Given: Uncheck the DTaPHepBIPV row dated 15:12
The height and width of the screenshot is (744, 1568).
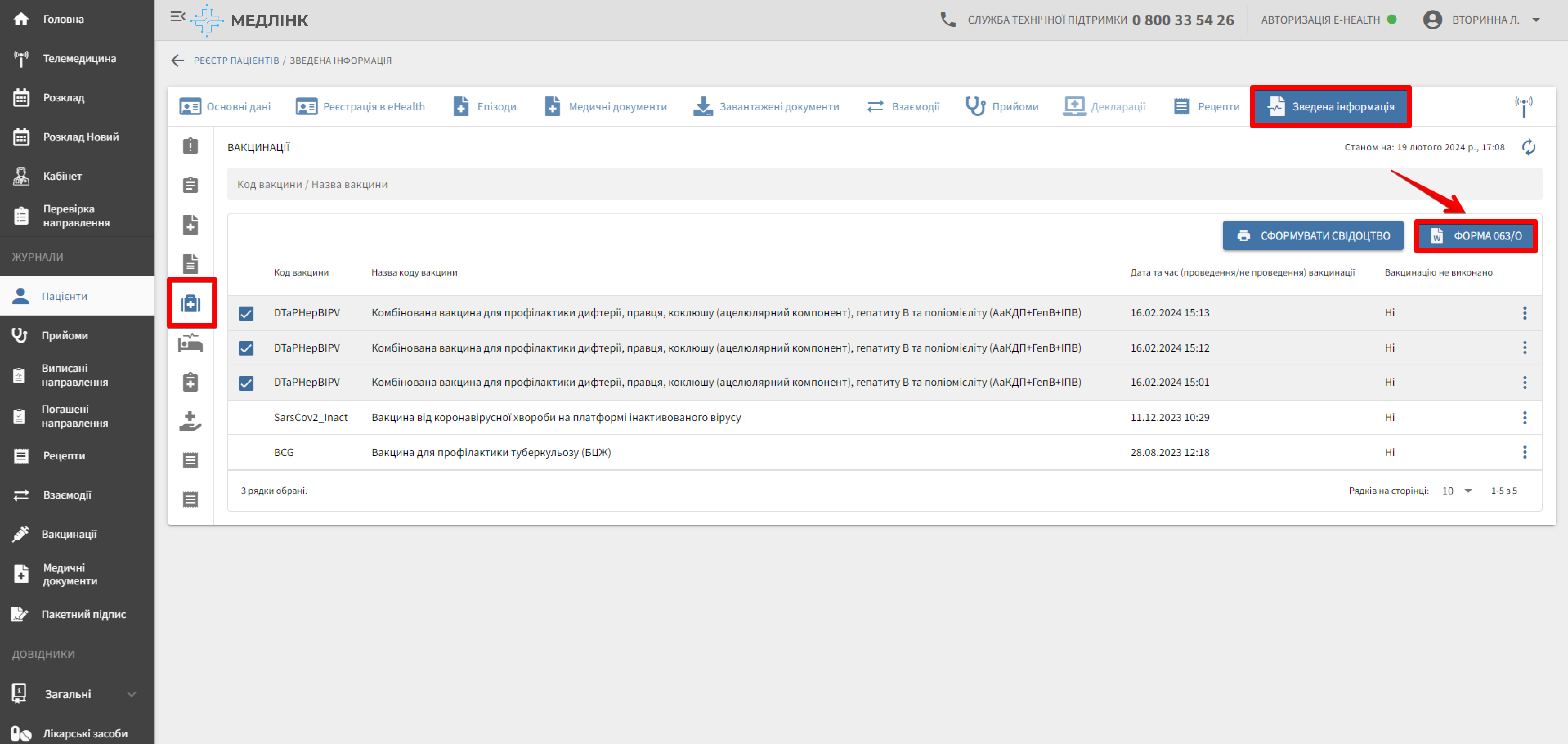Looking at the screenshot, I should pyautogui.click(x=246, y=348).
